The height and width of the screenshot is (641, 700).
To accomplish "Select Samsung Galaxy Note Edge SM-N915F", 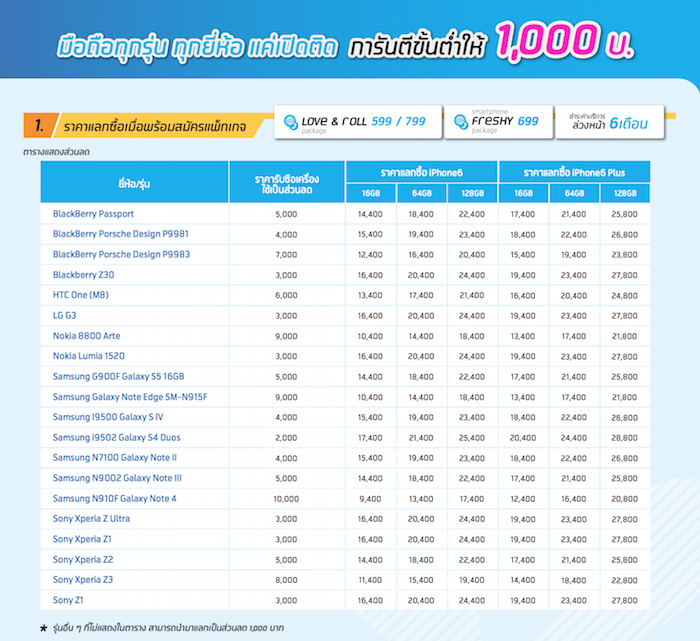I will click(130, 397).
